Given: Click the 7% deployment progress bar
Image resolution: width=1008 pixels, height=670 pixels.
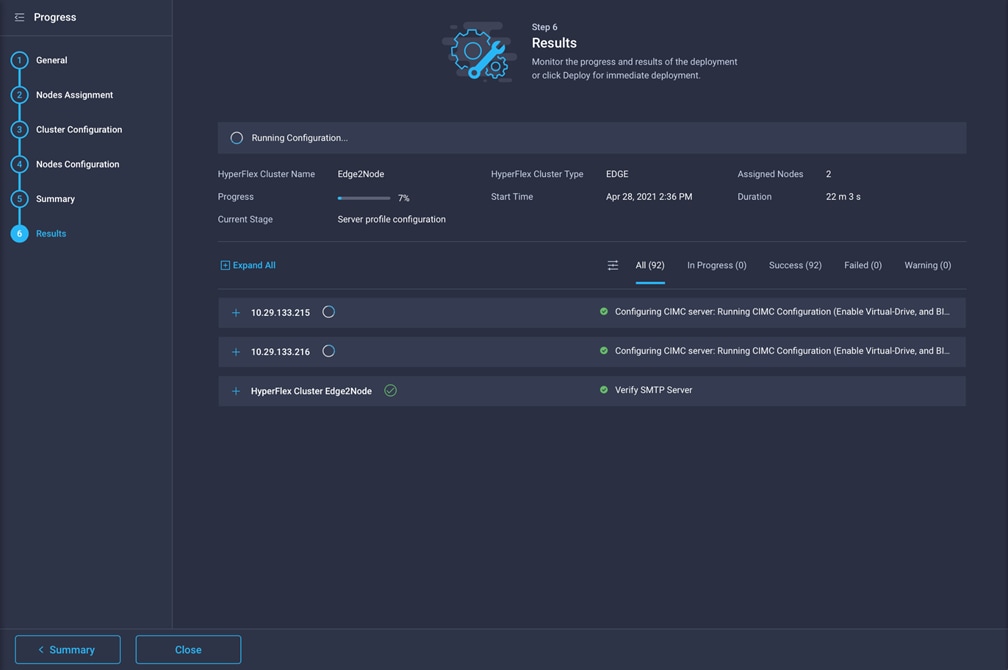Looking at the screenshot, I should (364, 198).
